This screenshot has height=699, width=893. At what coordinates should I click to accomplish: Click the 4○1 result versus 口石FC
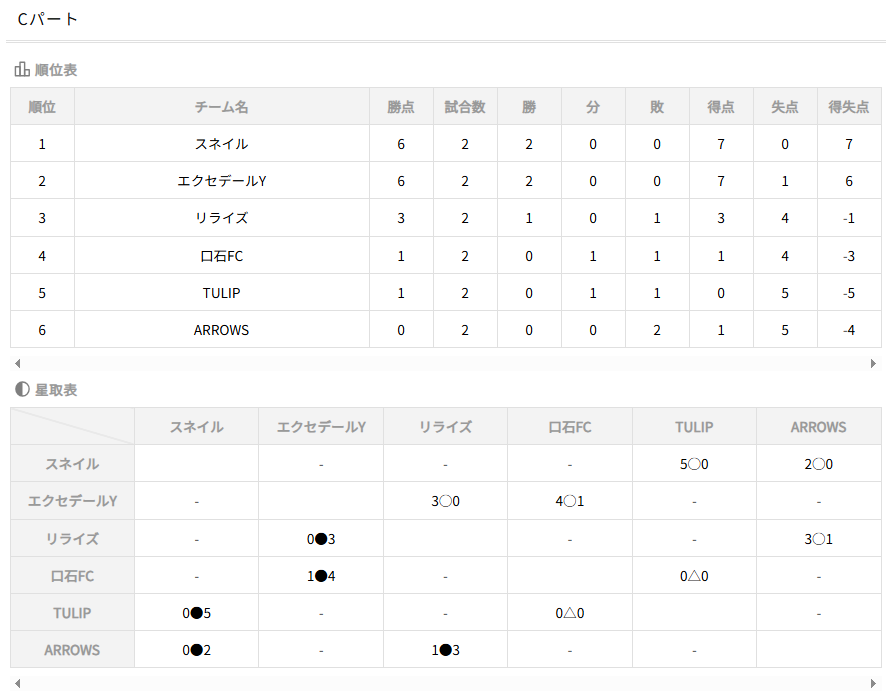569,501
